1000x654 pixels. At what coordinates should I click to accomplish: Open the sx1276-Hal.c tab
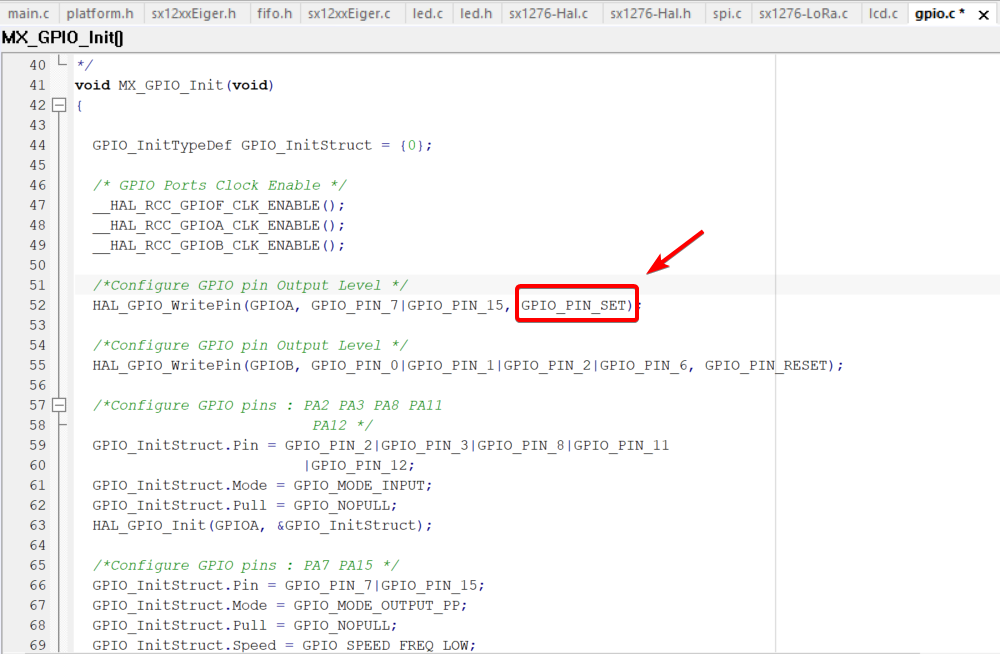pos(549,13)
